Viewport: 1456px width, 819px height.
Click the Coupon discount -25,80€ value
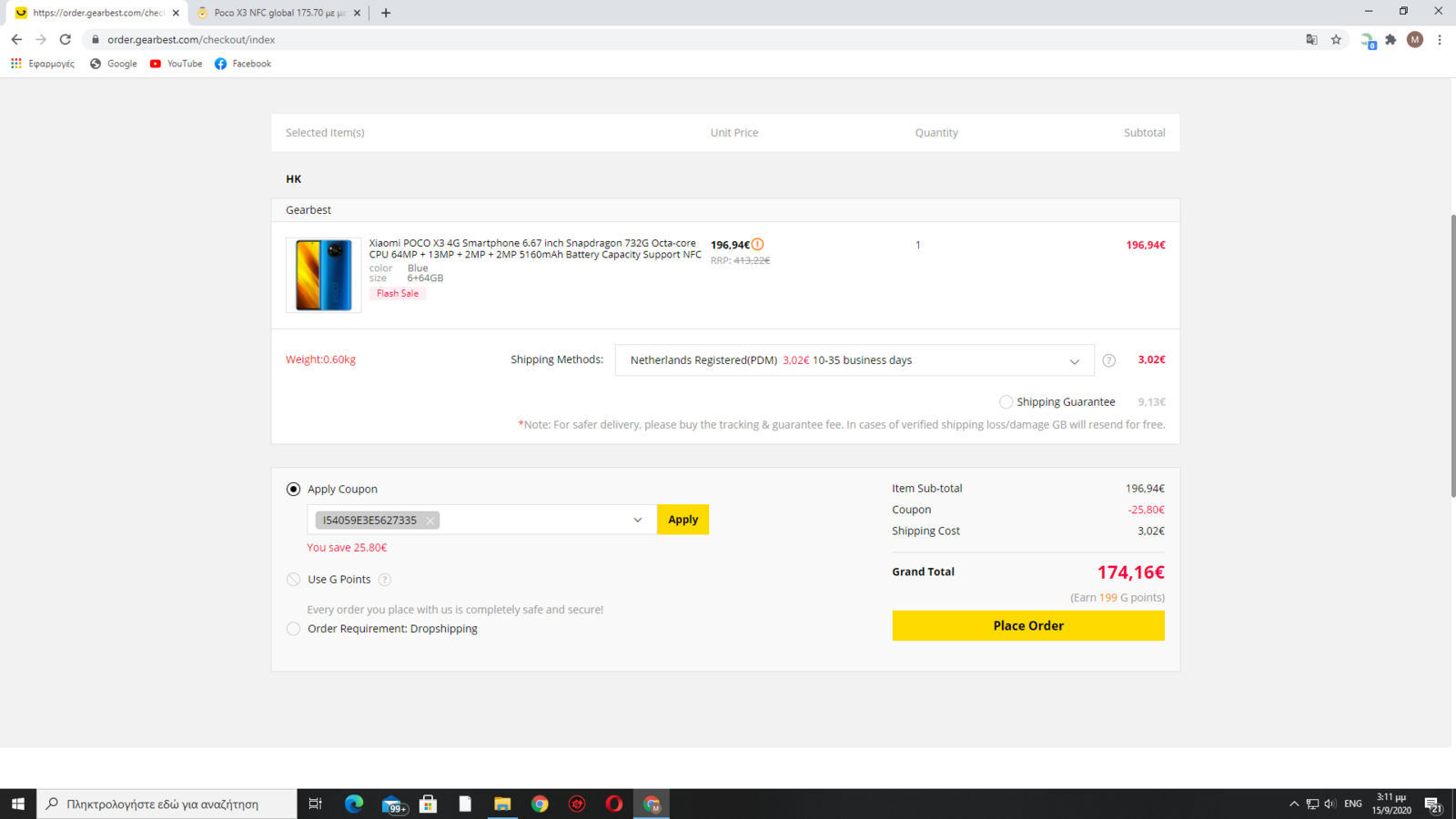pos(1146,510)
